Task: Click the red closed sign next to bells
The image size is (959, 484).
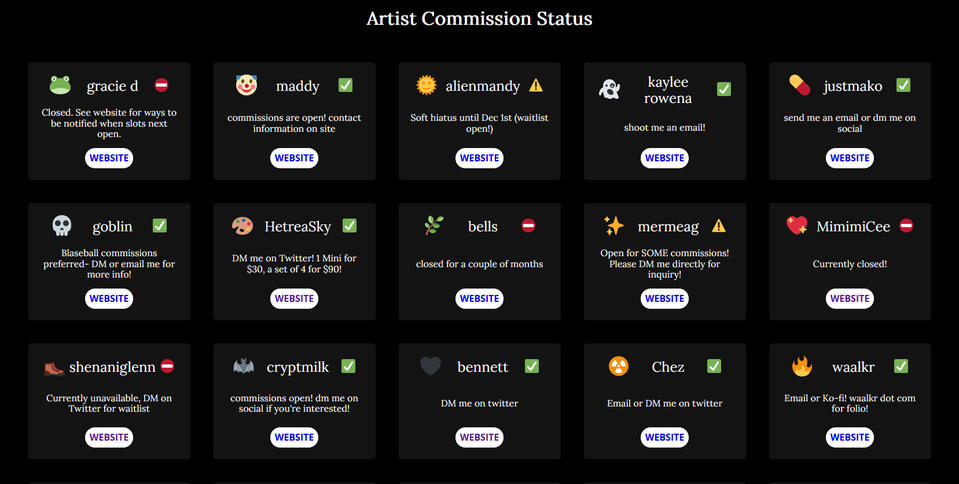Action: pyautogui.click(x=528, y=226)
